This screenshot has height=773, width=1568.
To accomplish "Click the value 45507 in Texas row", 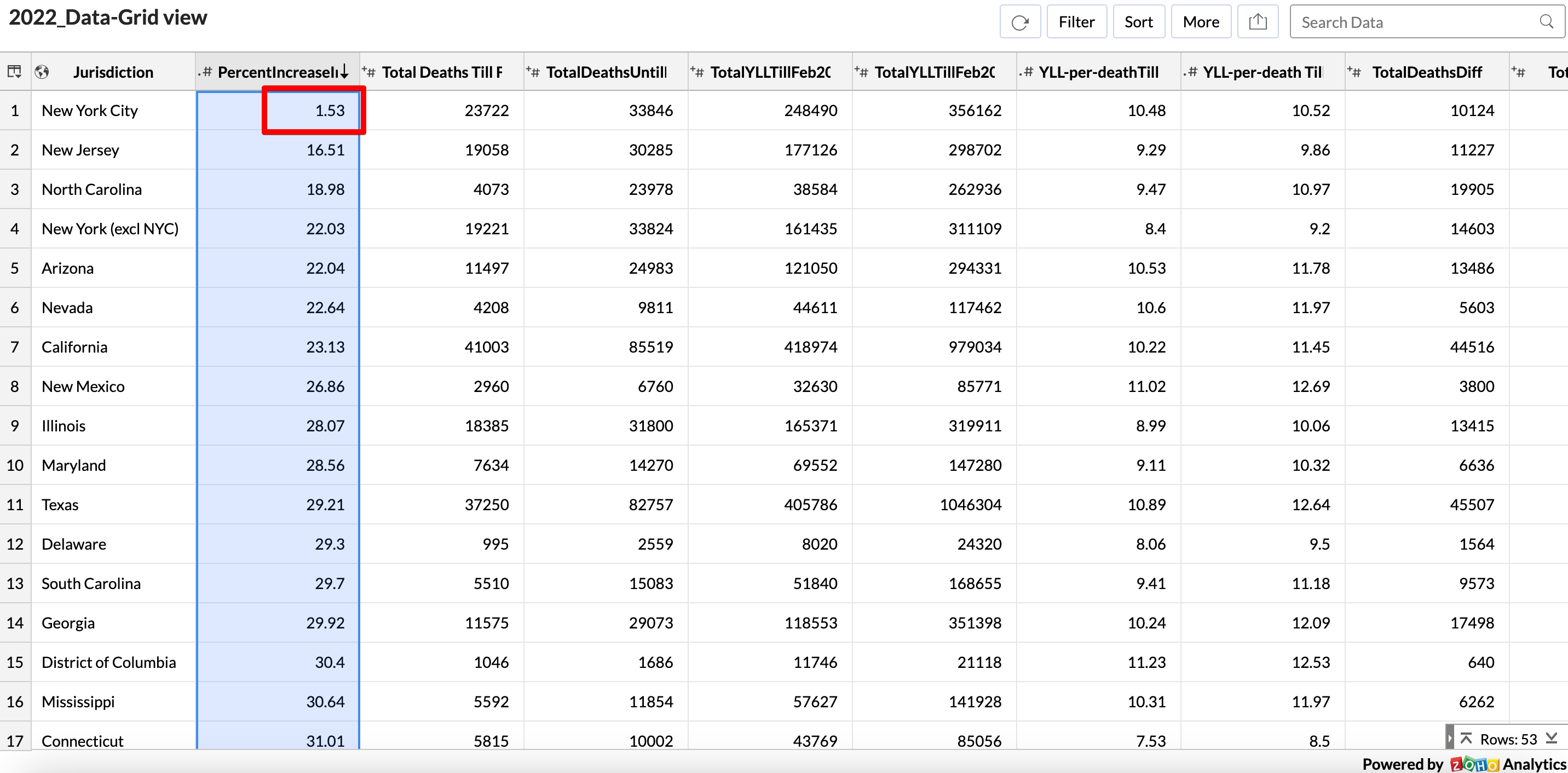I will point(1472,505).
